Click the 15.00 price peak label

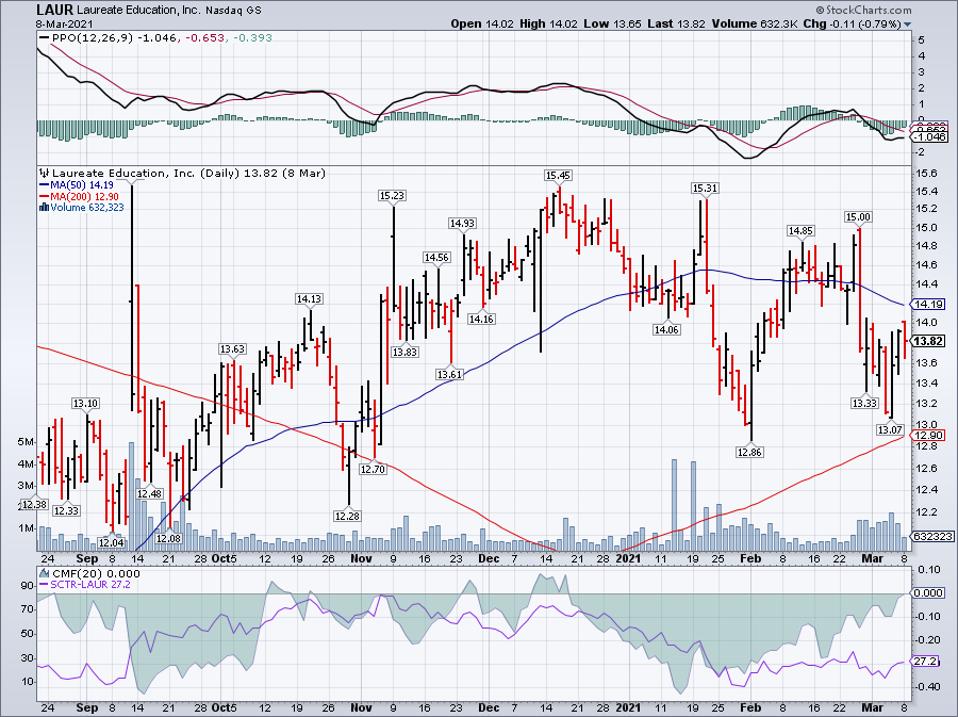click(x=858, y=217)
